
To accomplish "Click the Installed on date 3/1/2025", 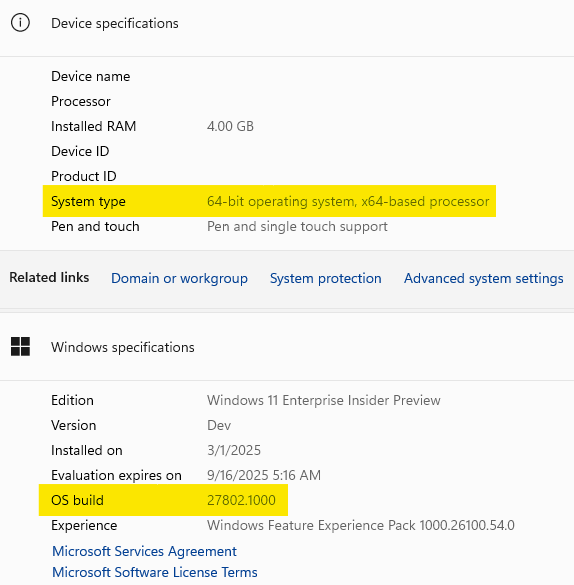I will [x=234, y=450].
